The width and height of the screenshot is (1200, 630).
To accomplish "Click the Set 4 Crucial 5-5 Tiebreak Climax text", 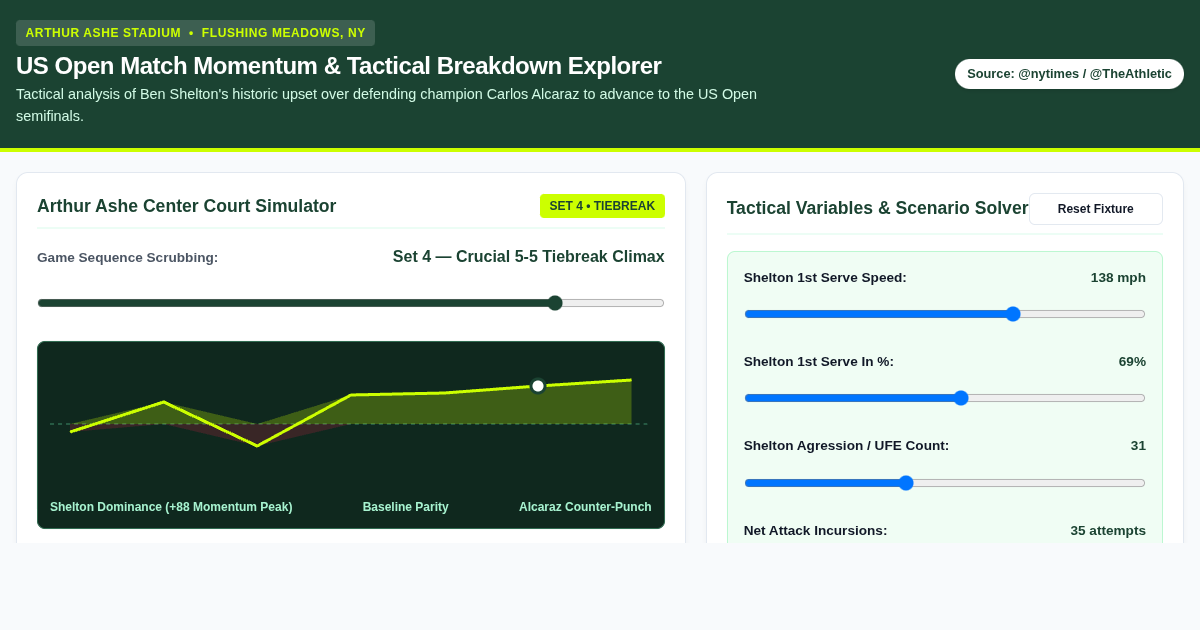I will [529, 257].
